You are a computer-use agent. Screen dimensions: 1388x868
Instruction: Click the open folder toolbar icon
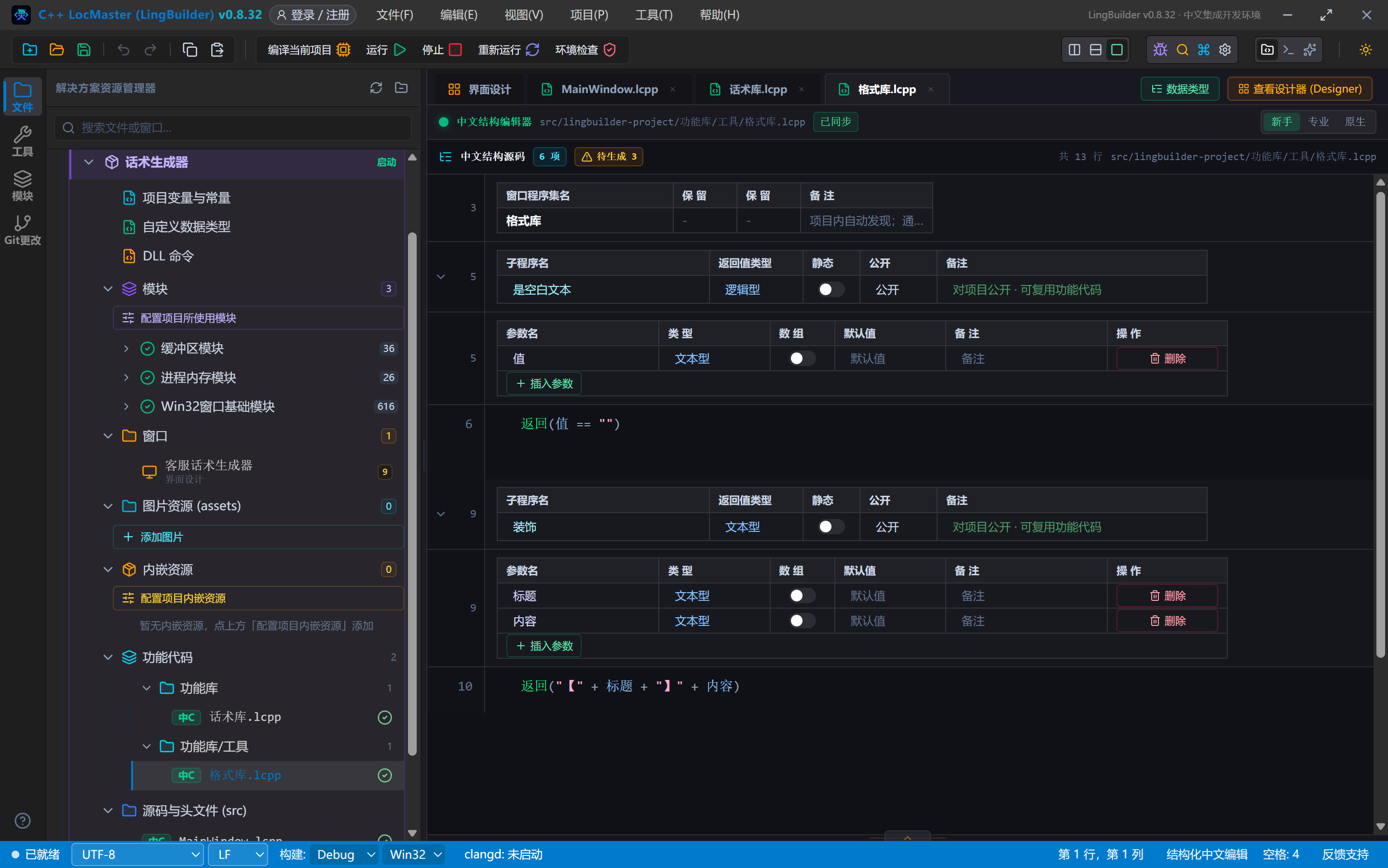click(x=56, y=50)
